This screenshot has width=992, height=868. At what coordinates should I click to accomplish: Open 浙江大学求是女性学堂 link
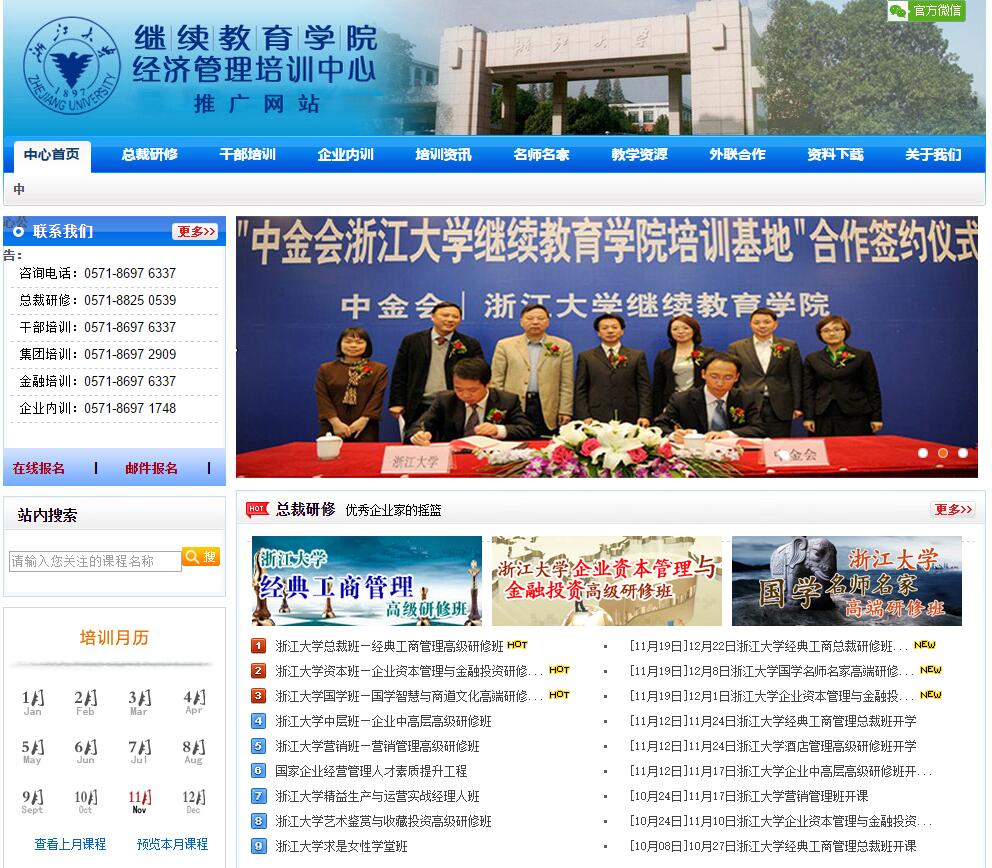pos(342,846)
